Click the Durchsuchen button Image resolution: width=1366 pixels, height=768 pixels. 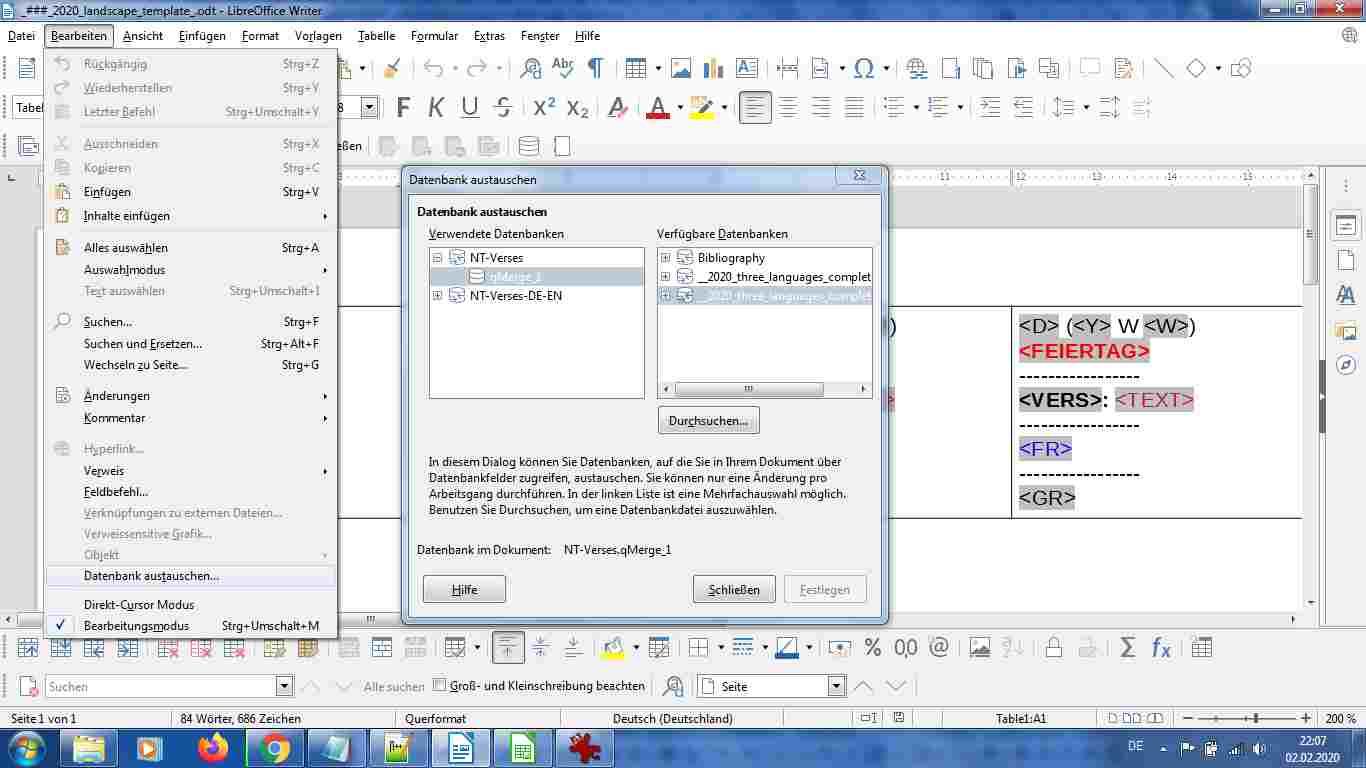pos(708,421)
